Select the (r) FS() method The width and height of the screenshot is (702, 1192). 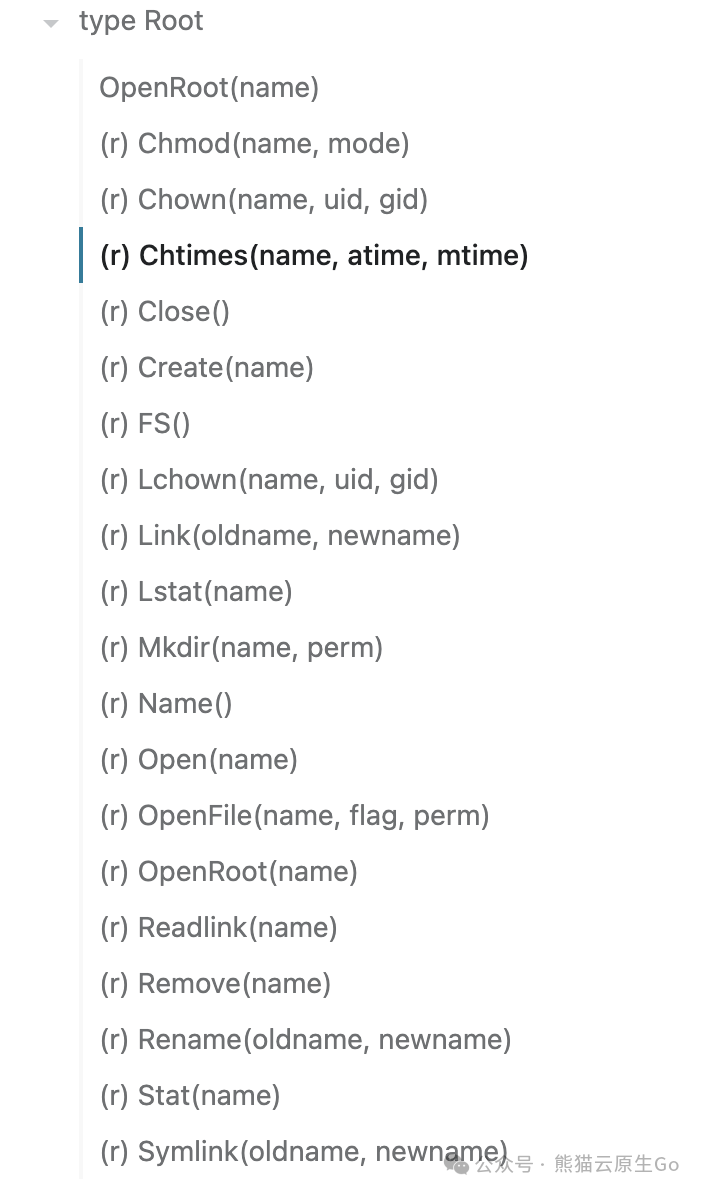pos(145,423)
